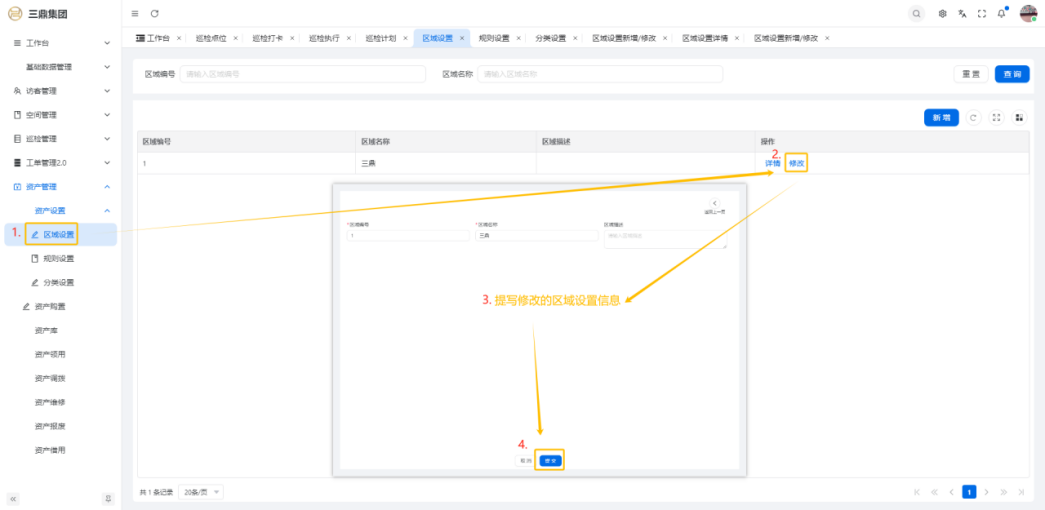This screenshot has width=1045, height=510.
Task: Open settings via the gear icon
Action: point(943,13)
